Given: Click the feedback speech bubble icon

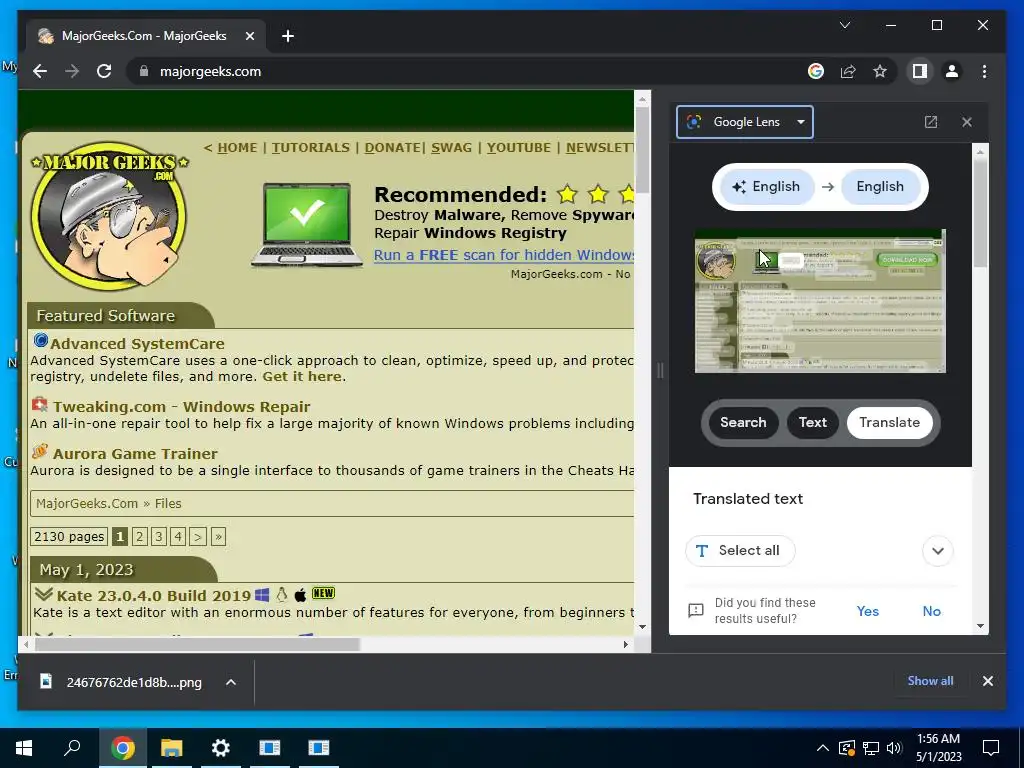Looking at the screenshot, I should 696,611.
